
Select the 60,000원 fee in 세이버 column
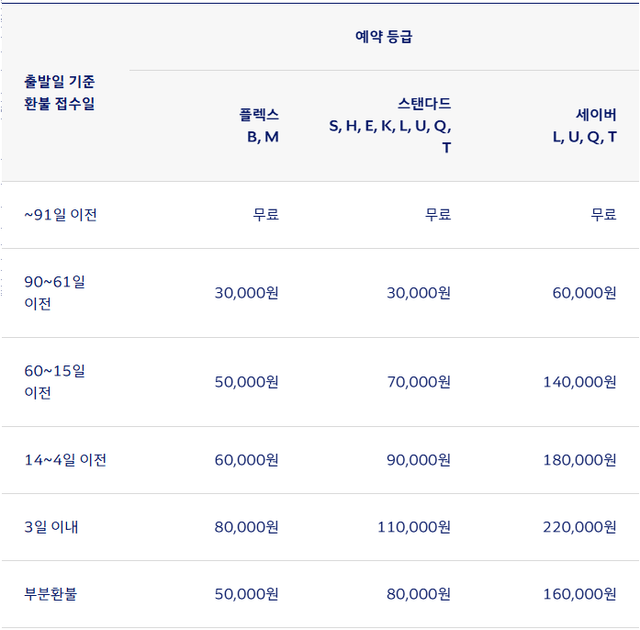(x=584, y=293)
